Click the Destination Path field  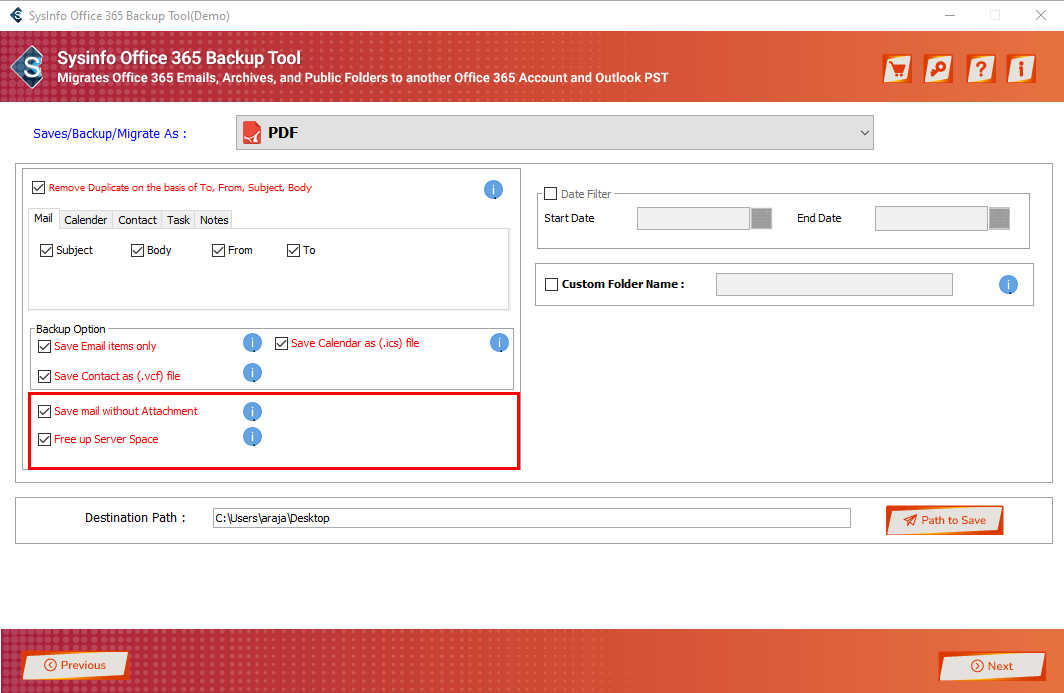click(x=531, y=518)
